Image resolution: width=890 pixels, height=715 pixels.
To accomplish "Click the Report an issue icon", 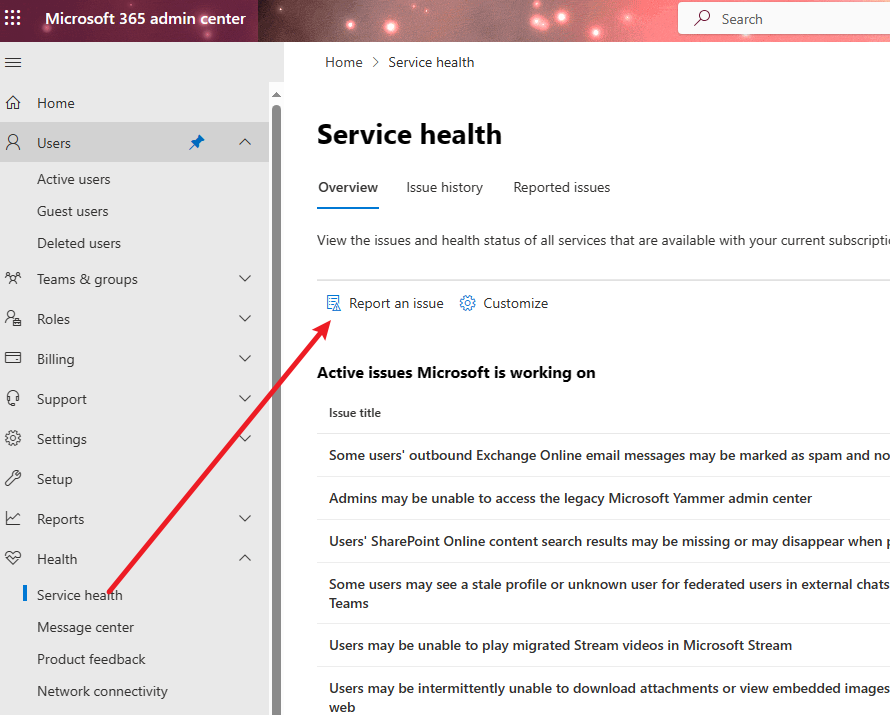I will (334, 303).
